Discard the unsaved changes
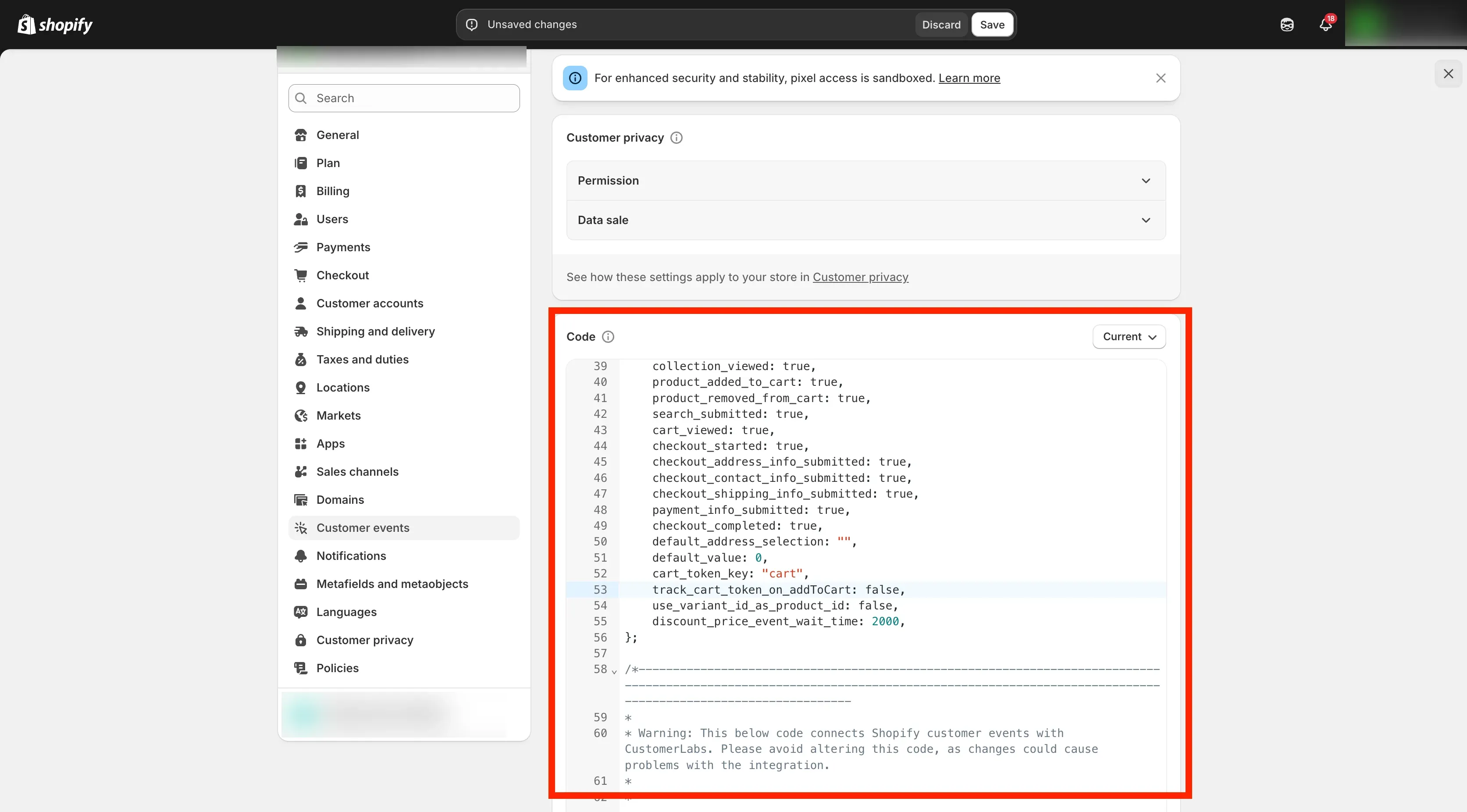Viewport: 1467px width, 812px height. (x=941, y=25)
